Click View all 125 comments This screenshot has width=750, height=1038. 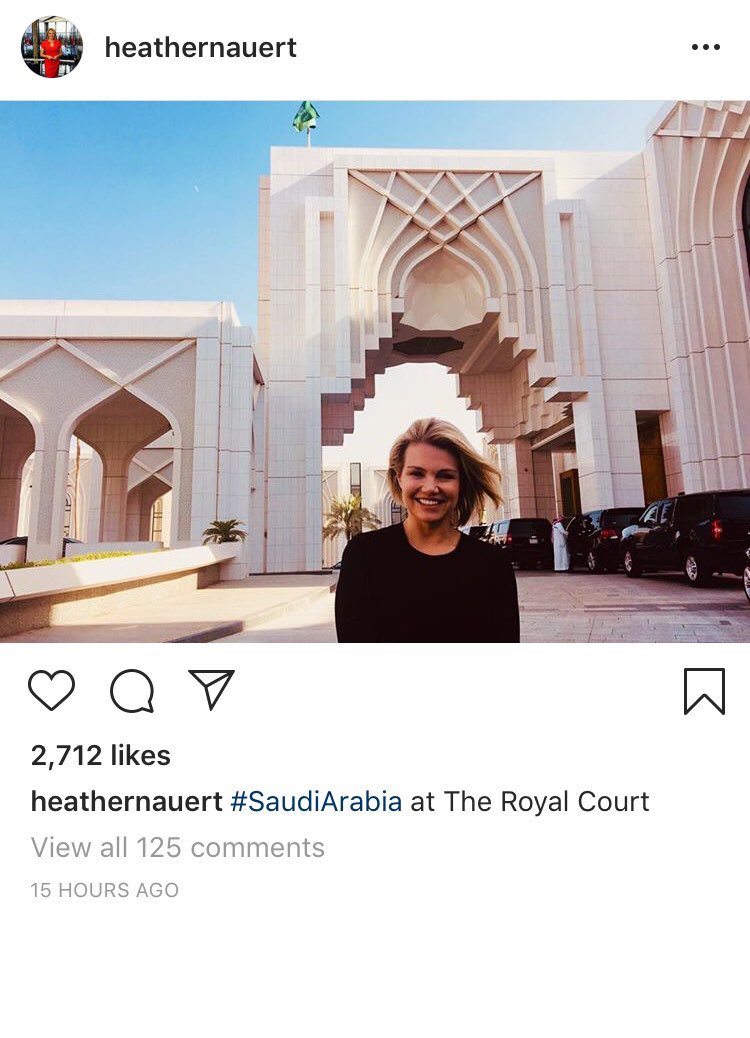177,847
